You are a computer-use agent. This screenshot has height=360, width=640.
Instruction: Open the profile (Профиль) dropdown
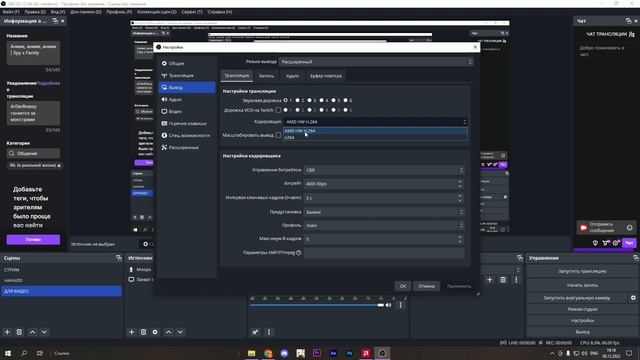coord(384,225)
